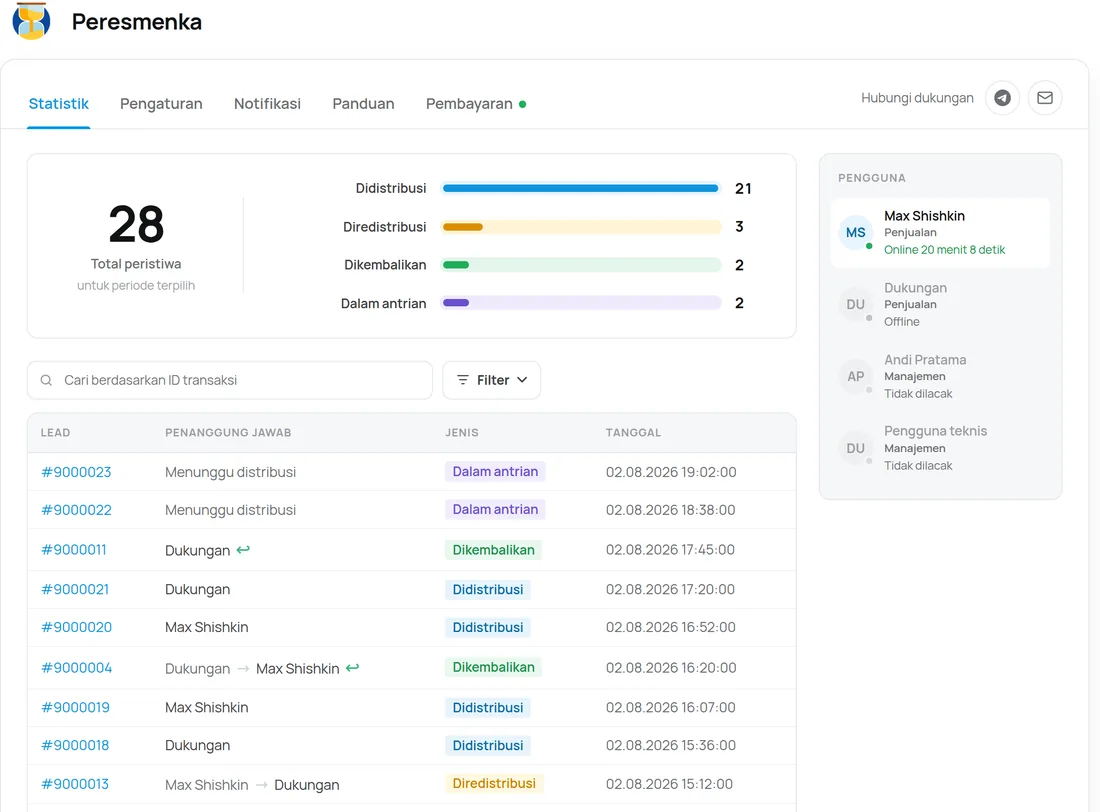Click Dikembalikan badge for #9000011

pos(493,550)
